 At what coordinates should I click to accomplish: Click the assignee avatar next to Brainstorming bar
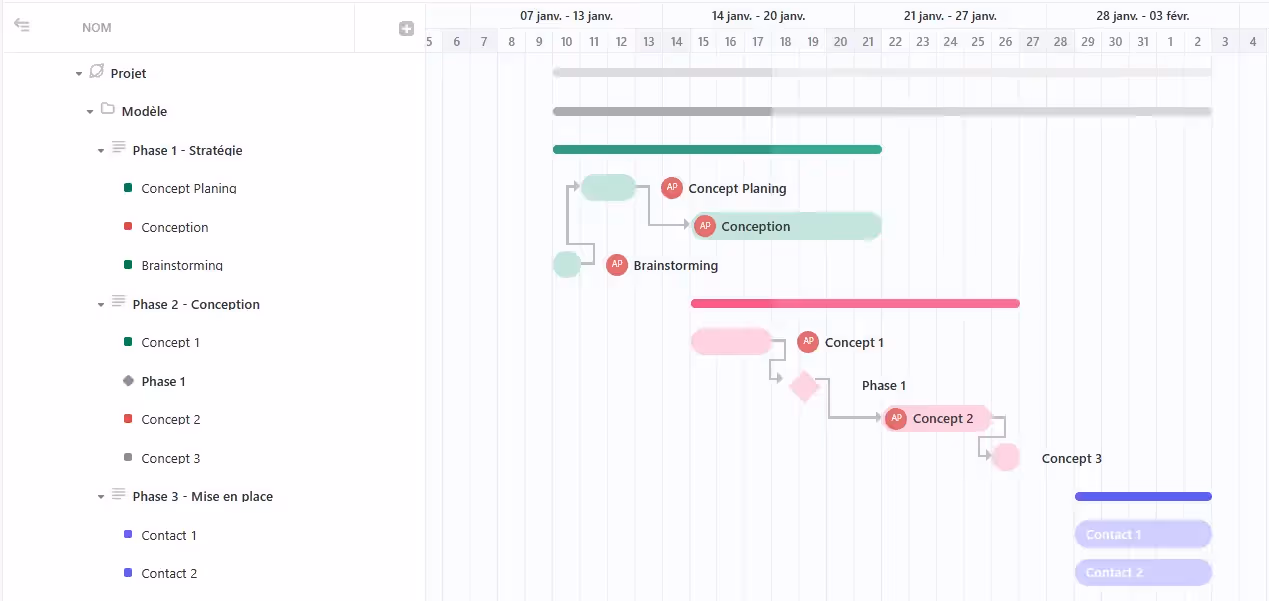[617, 265]
